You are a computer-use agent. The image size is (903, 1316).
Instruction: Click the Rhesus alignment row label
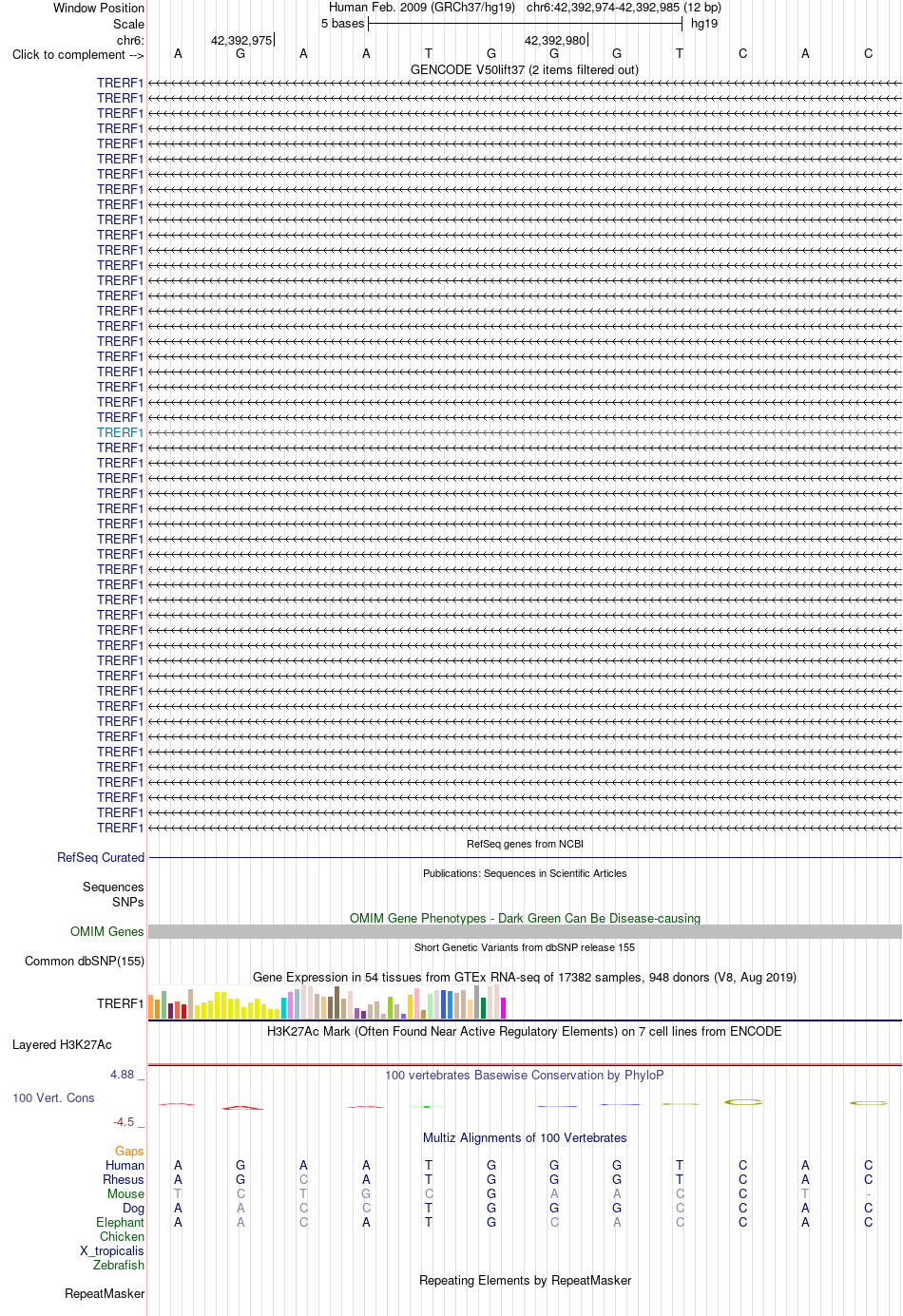click(x=124, y=1179)
